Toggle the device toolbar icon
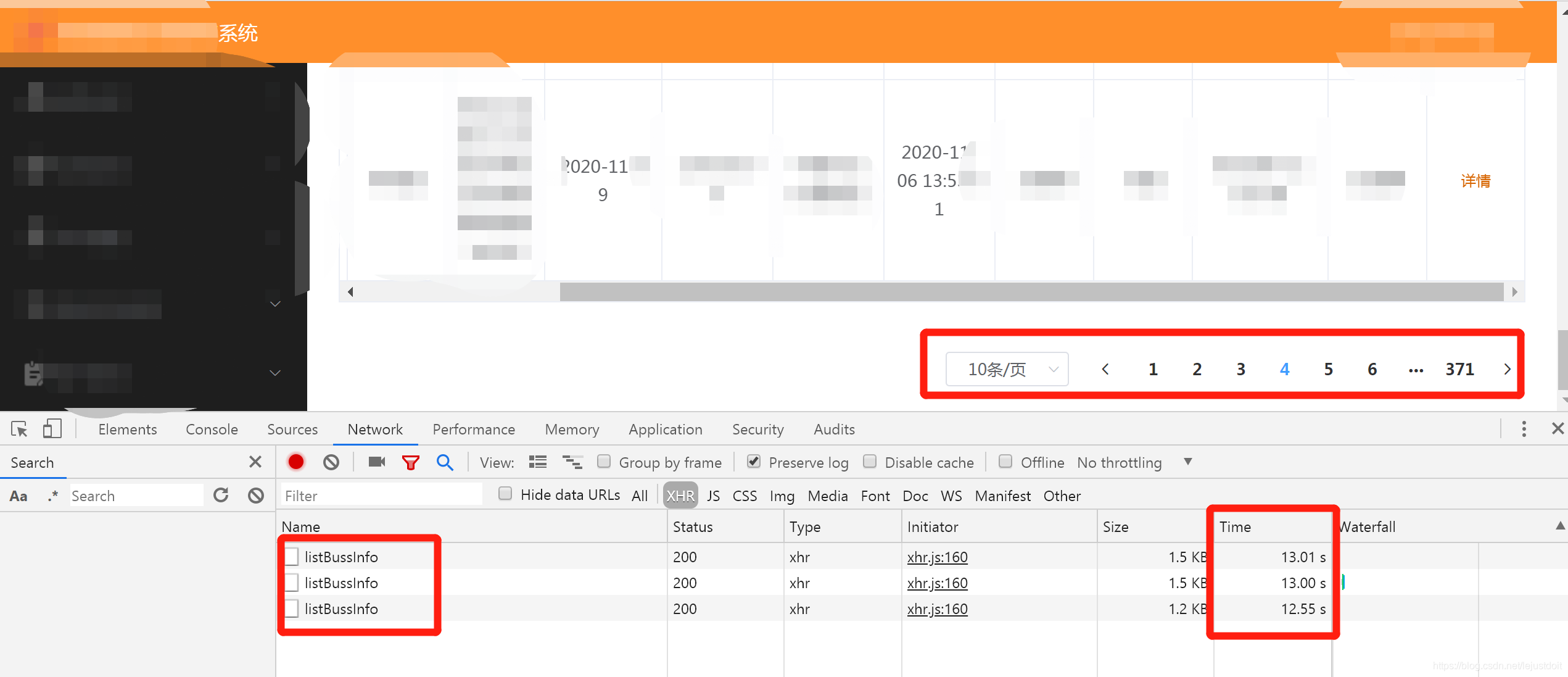The height and width of the screenshot is (677, 1568). click(52, 429)
